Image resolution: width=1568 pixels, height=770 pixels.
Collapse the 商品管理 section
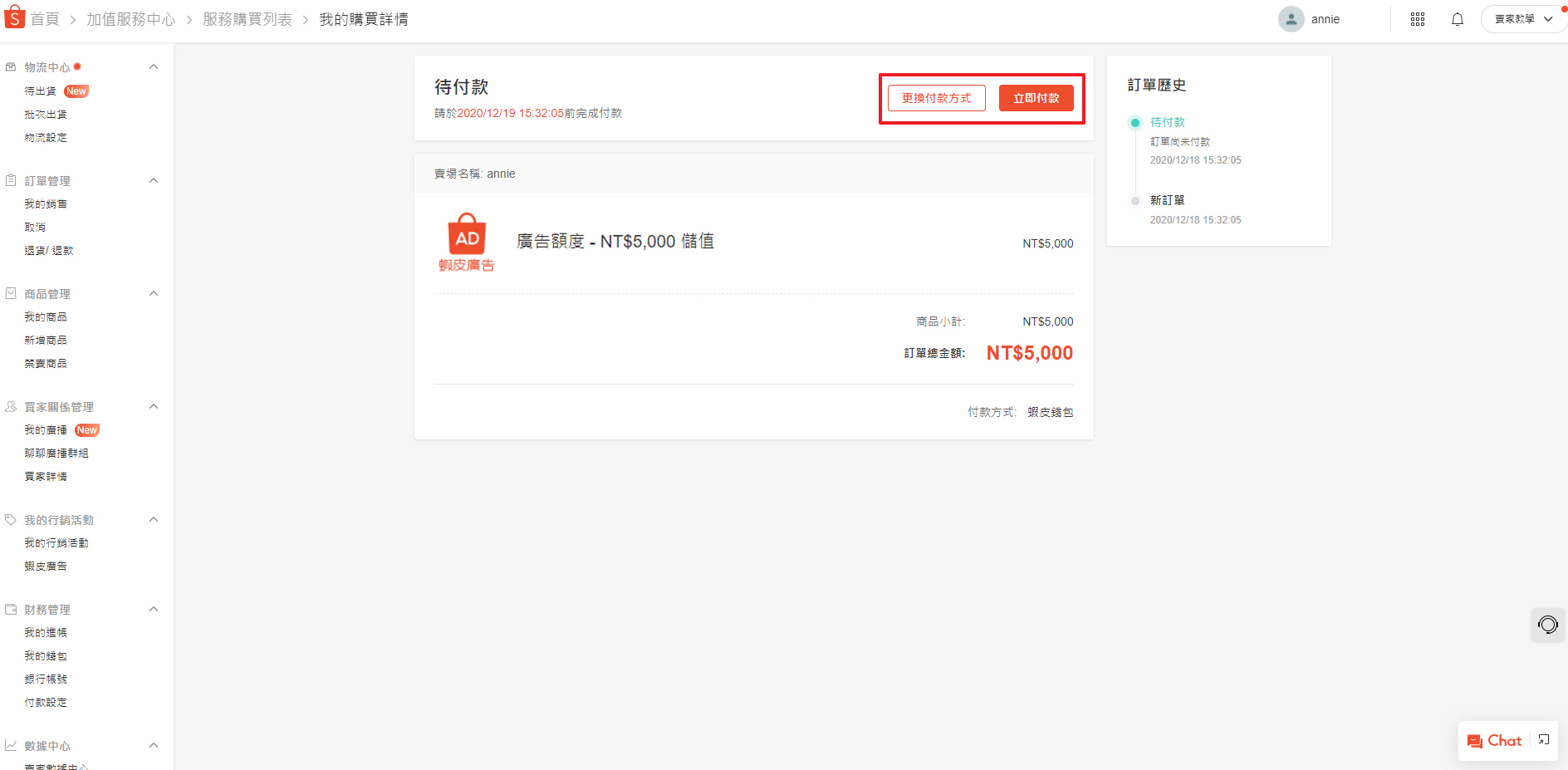(x=154, y=293)
